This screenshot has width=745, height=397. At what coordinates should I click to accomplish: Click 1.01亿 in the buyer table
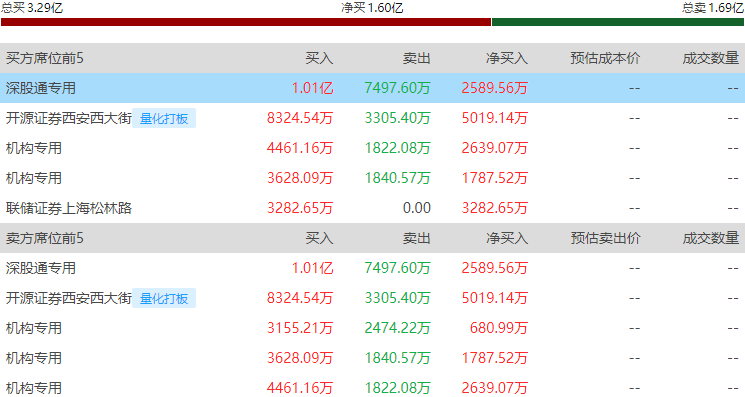point(312,88)
